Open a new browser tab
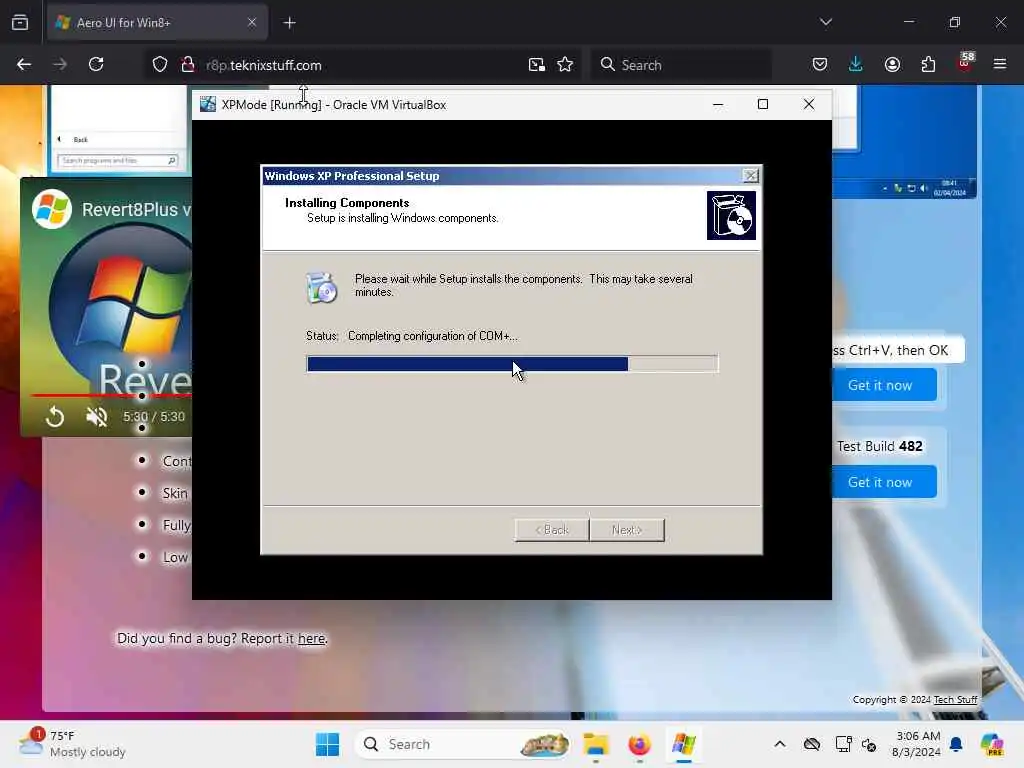 coord(289,23)
